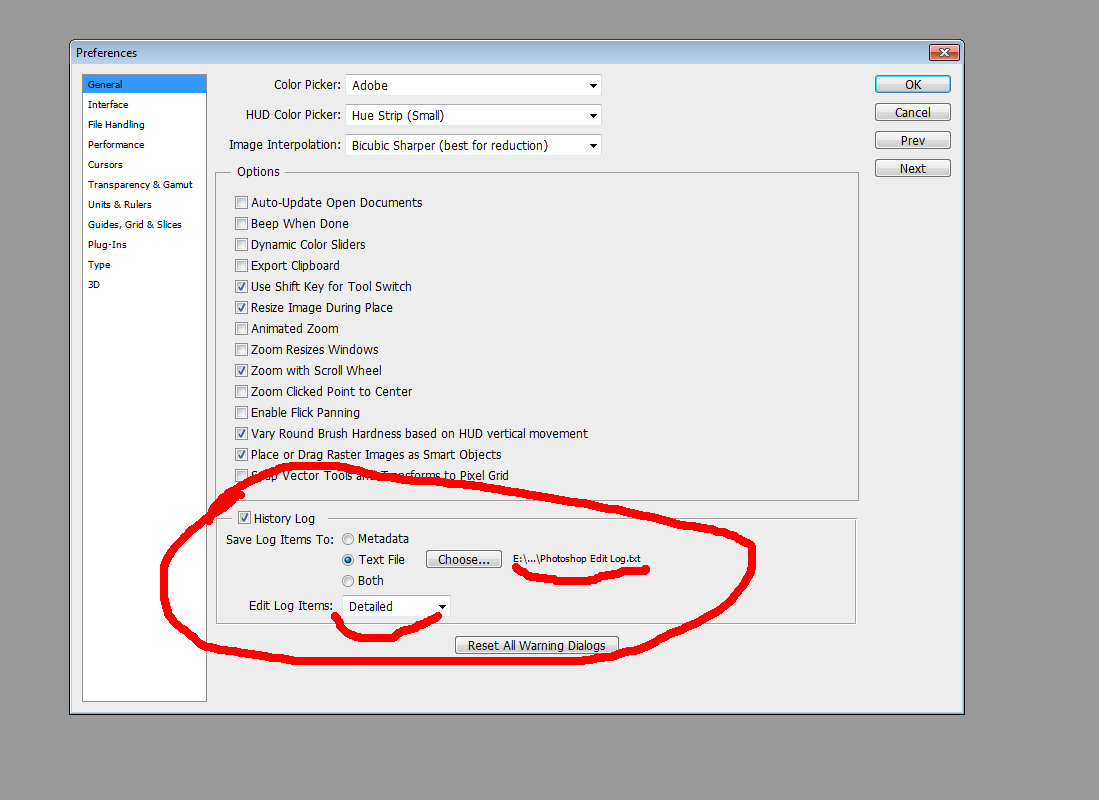Disable Use Shift Key for Tool Switch
Viewport: 1099px width, 800px height.
tap(241, 286)
